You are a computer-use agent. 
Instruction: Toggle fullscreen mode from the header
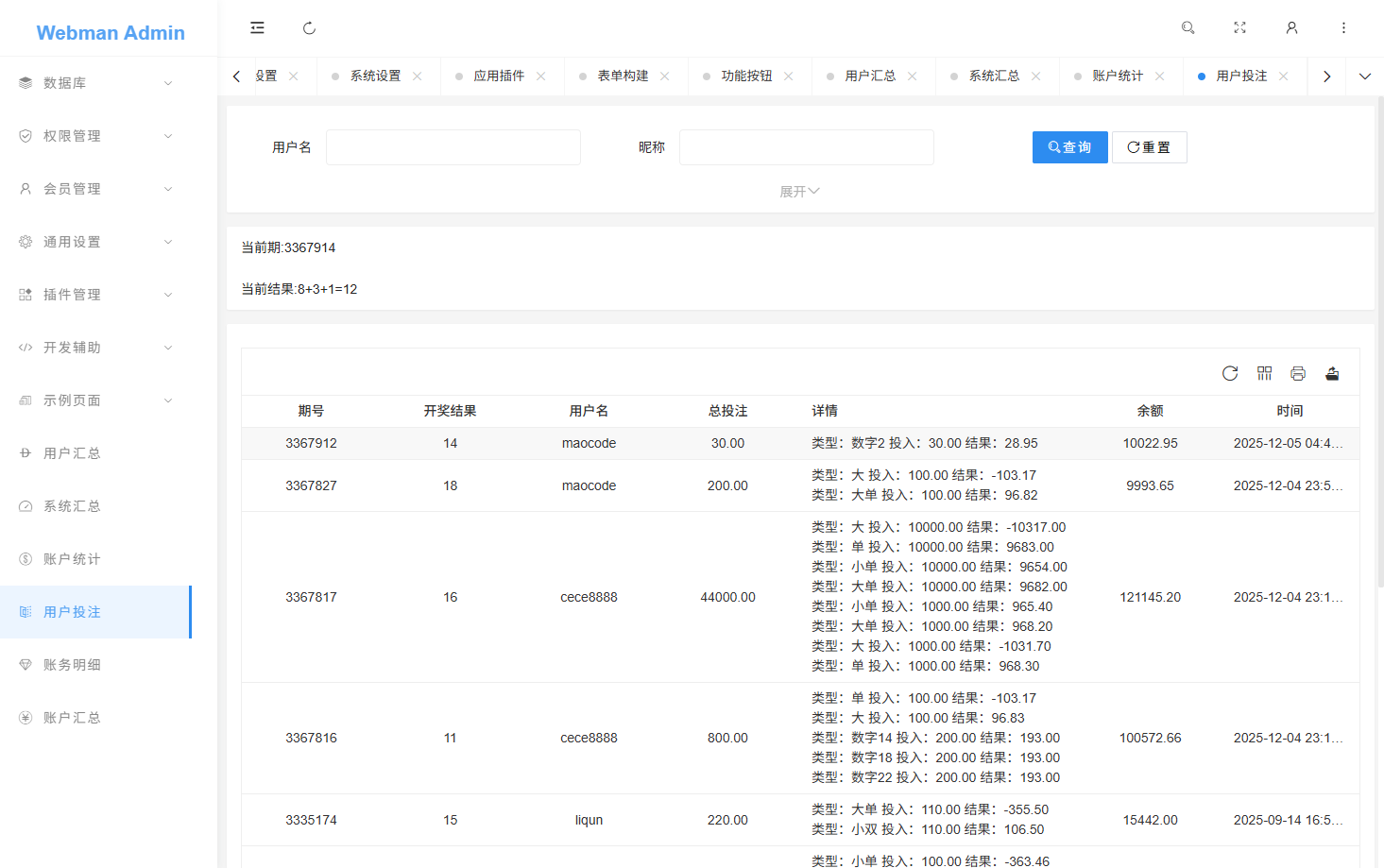pos(1239,27)
